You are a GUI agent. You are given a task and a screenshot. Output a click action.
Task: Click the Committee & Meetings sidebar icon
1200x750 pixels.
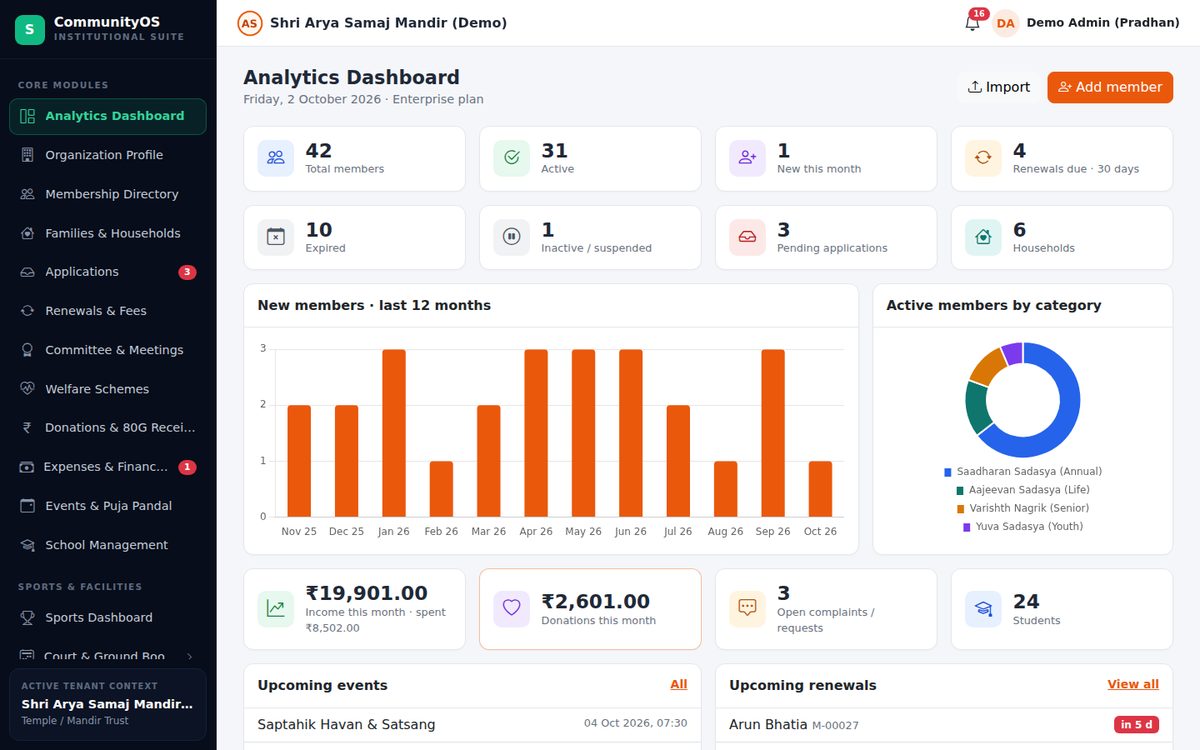(27, 350)
